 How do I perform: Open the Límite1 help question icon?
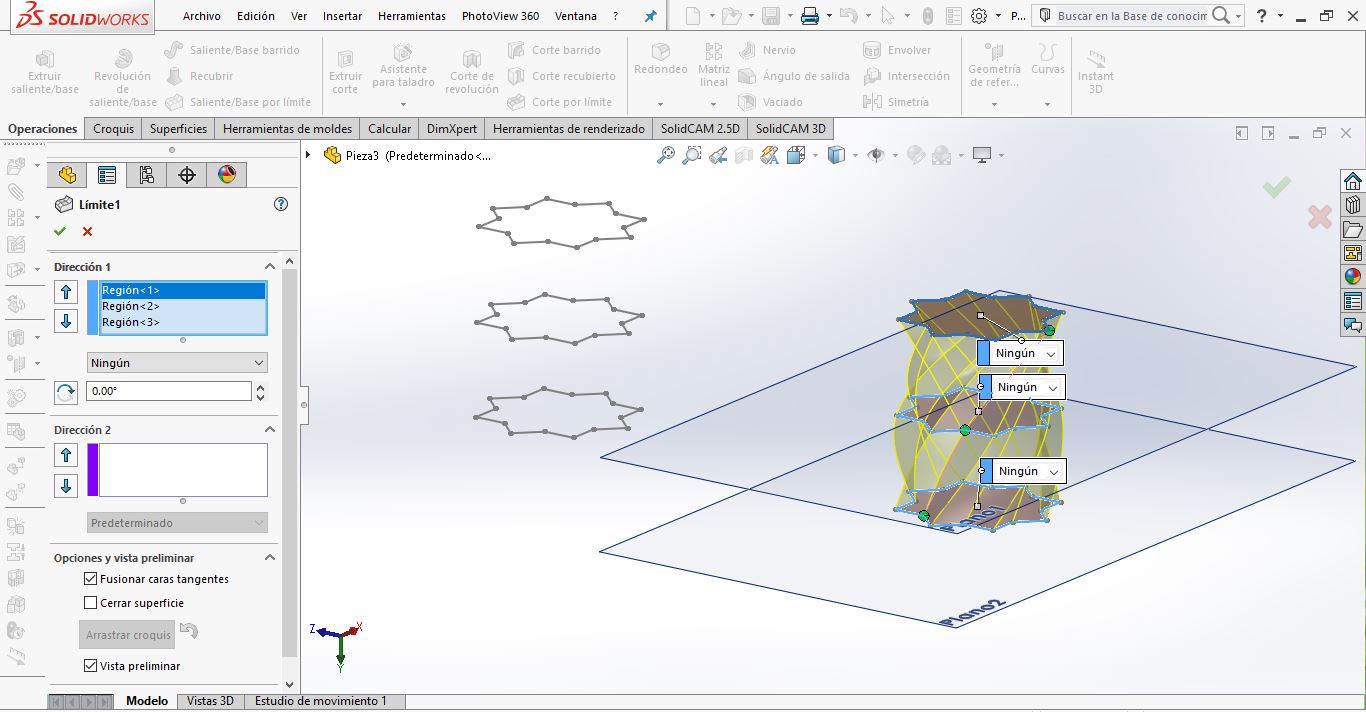[281, 204]
